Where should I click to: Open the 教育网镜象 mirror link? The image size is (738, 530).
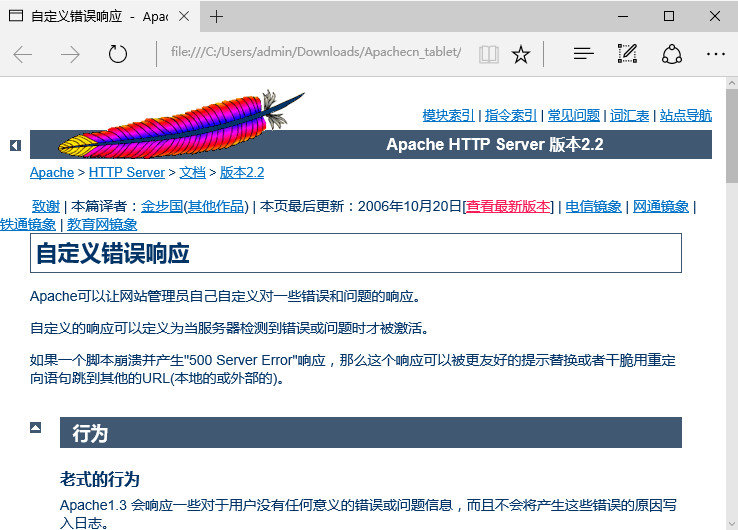tap(102, 225)
